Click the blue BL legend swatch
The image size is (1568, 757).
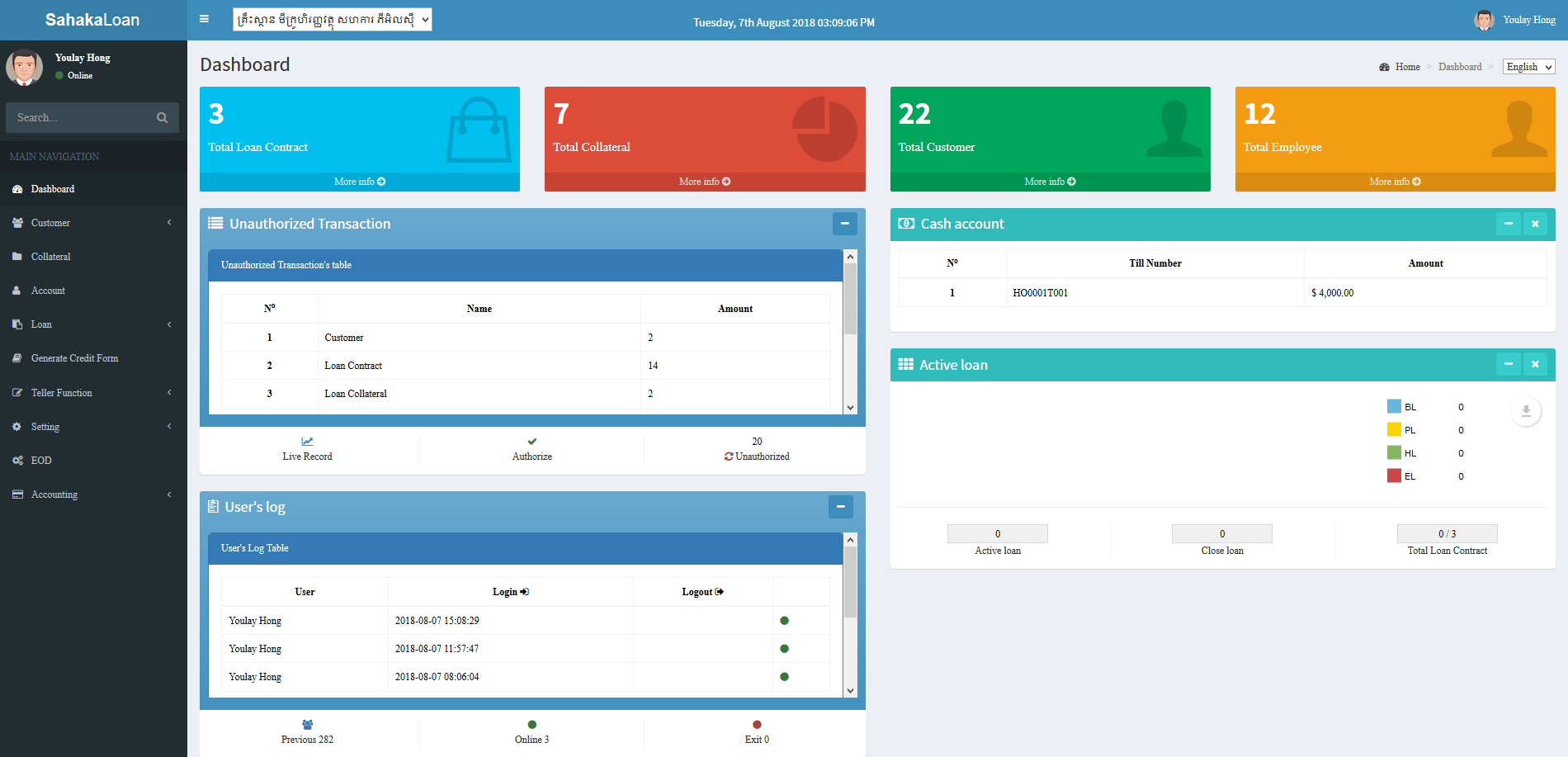1394,406
